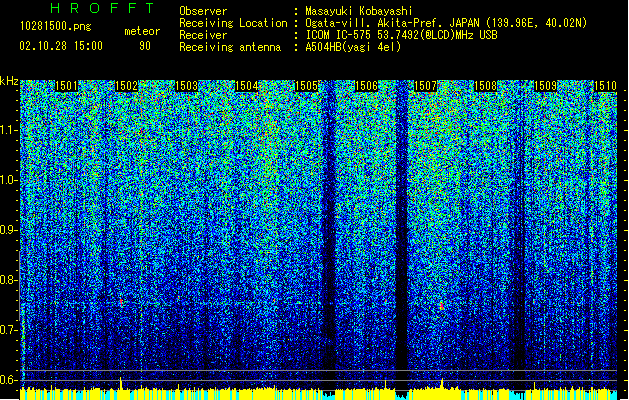Click the Ogata-vill. Akita-Pref. JAPAN location text
Screen dimensions: 629x400
446,23
